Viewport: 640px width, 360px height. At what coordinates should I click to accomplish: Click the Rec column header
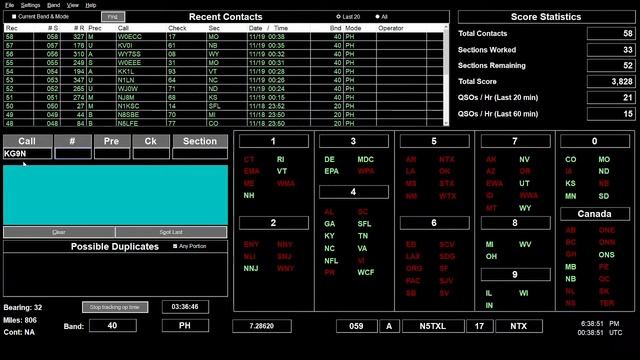tap(11, 28)
